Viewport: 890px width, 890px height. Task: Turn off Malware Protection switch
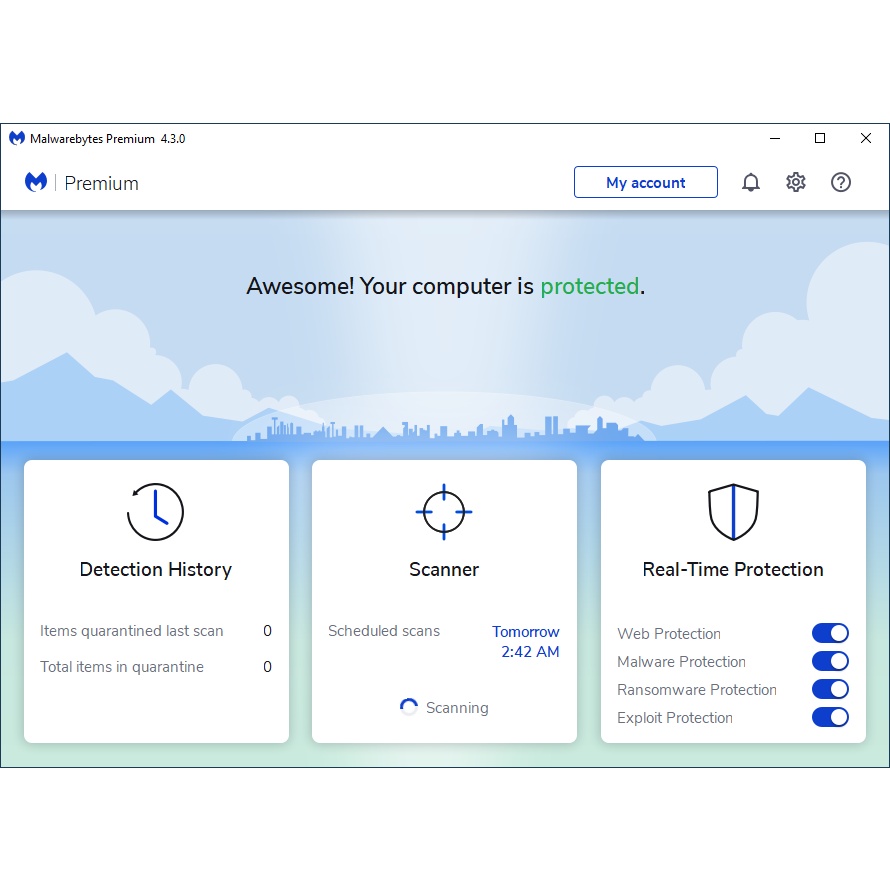pyautogui.click(x=829, y=661)
